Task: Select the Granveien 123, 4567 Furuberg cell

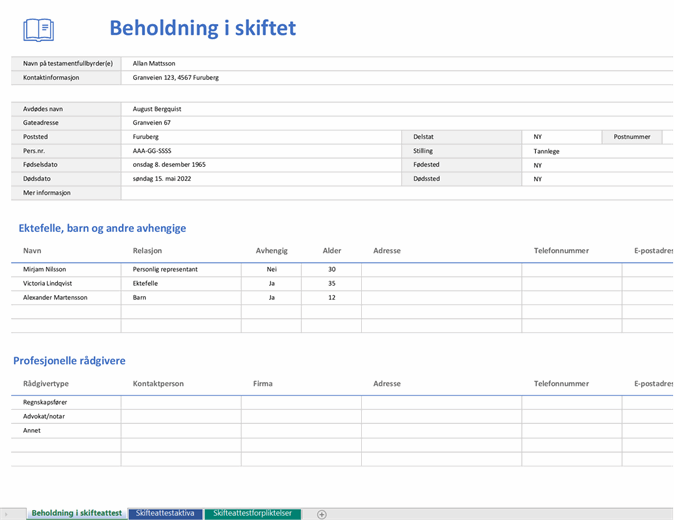Action: (x=397, y=77)
